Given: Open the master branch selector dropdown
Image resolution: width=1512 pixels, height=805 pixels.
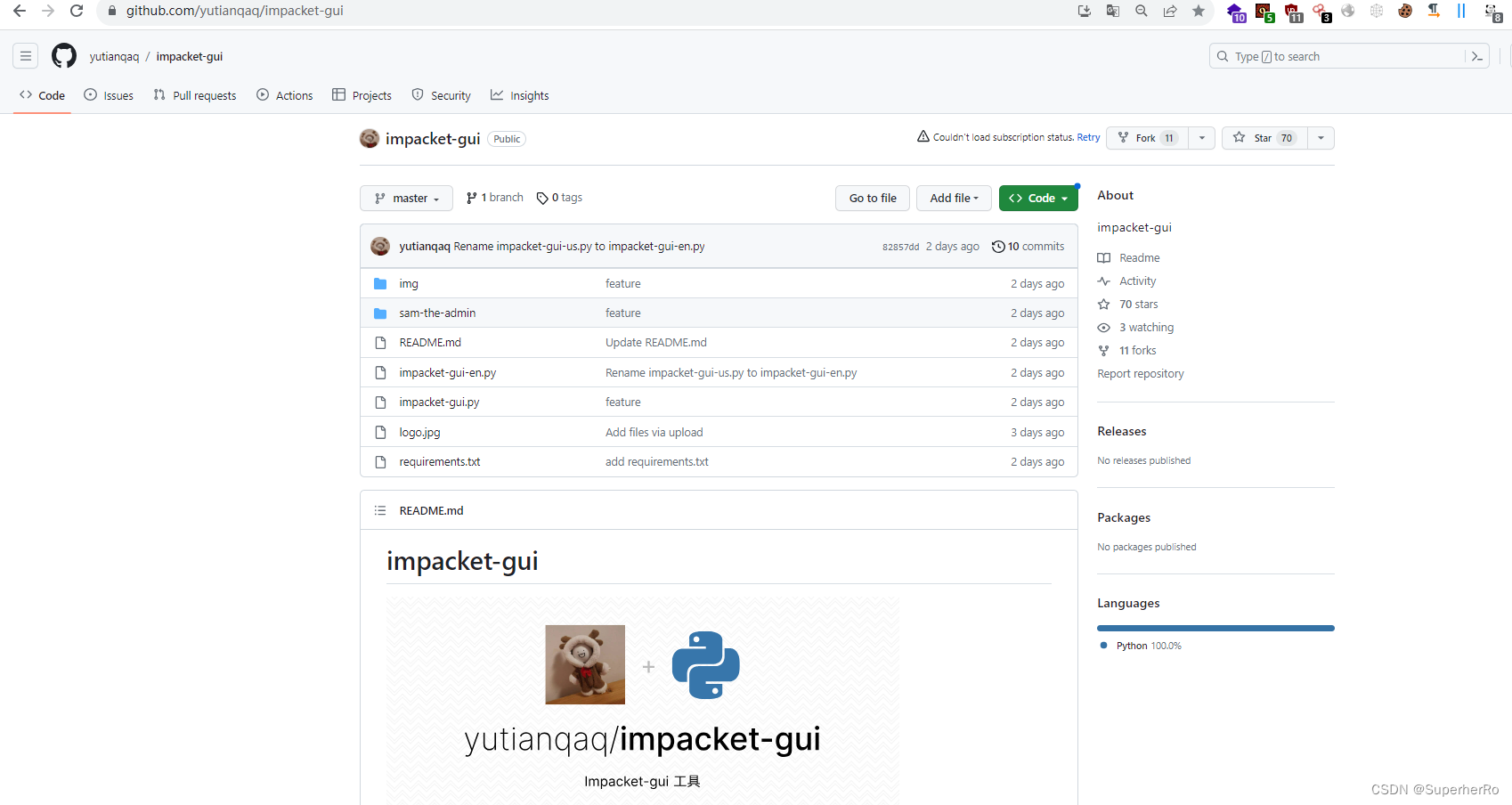Looking at the screenshot, I should pyautogui.click(x=406, y=198).
